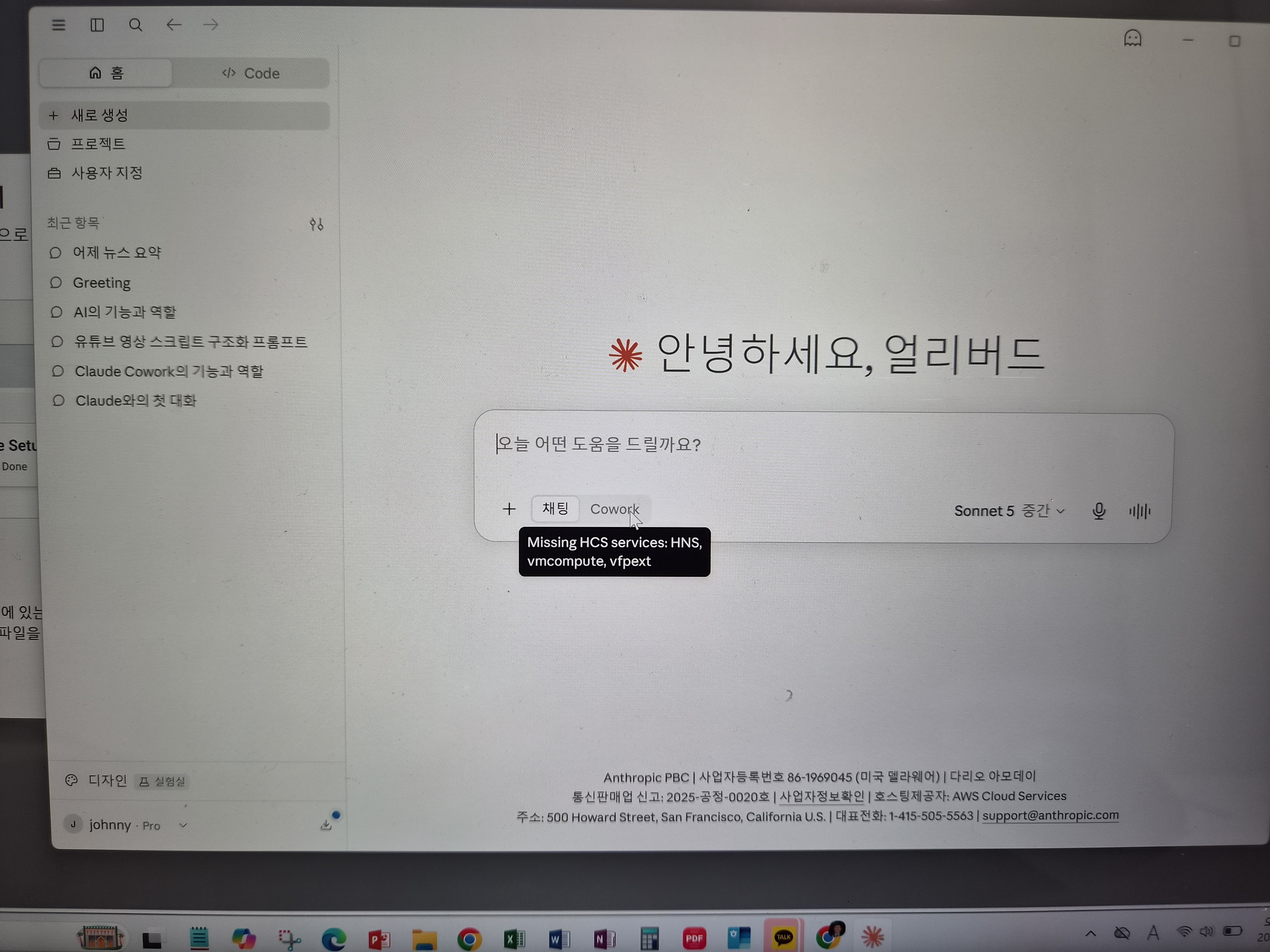
Task: Switch to the Code tab
Action: click(251, 73)
